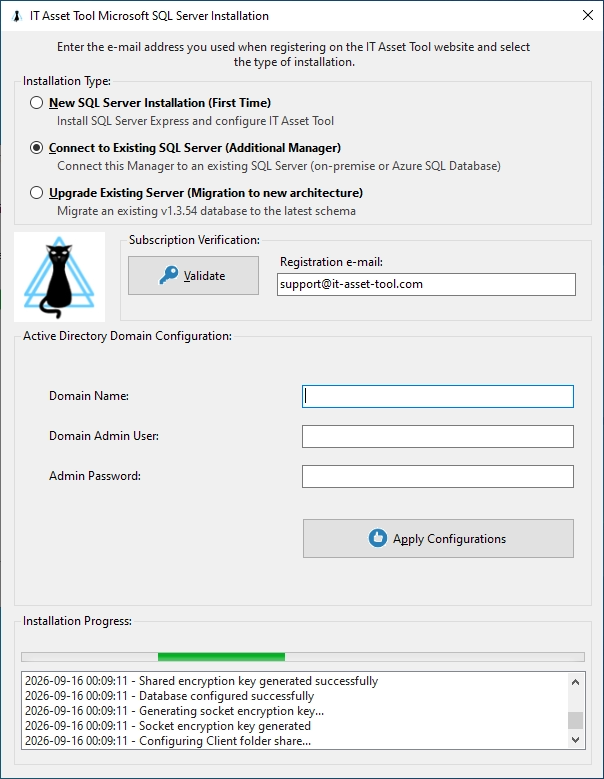Screen dimensions: 604x779
Task: Click the 'Registration e-mail:' label
Action: pyautogui.click(x=331, y=262)
